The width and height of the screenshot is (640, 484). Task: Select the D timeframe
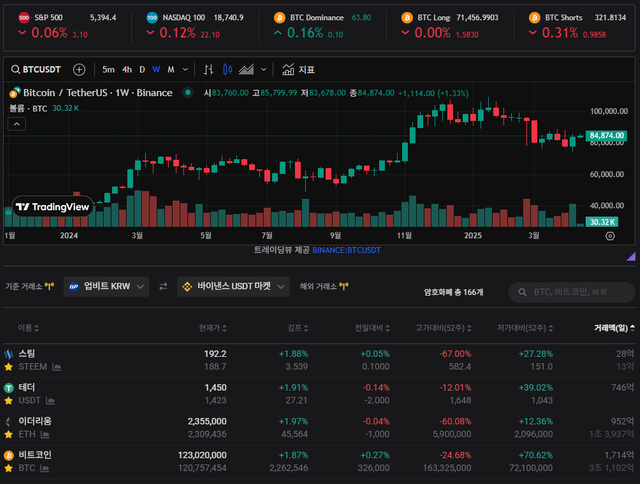click(x=142, y=70)
